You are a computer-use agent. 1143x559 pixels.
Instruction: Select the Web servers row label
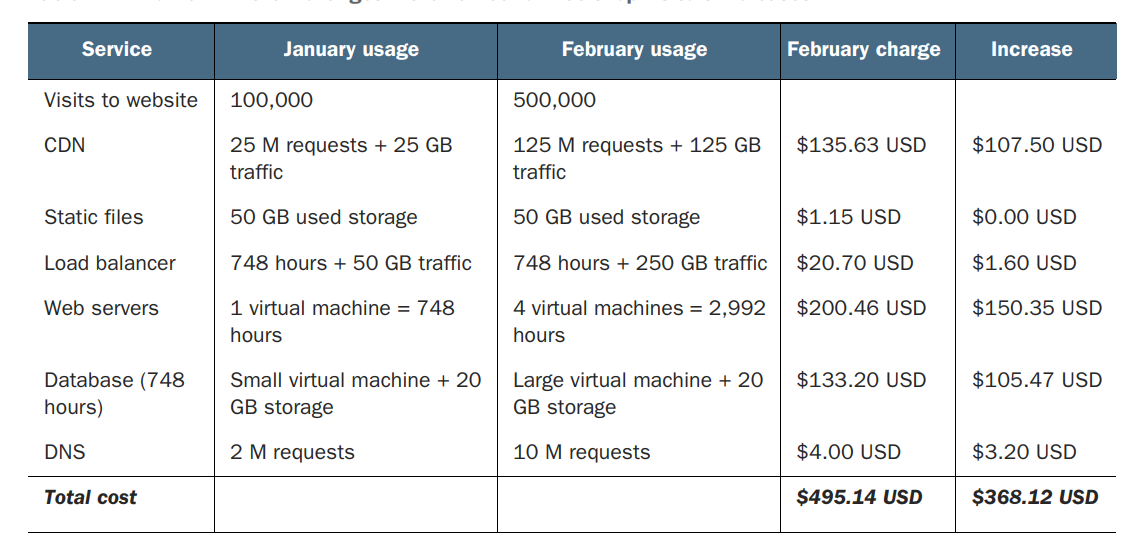(x=101, y=308)
